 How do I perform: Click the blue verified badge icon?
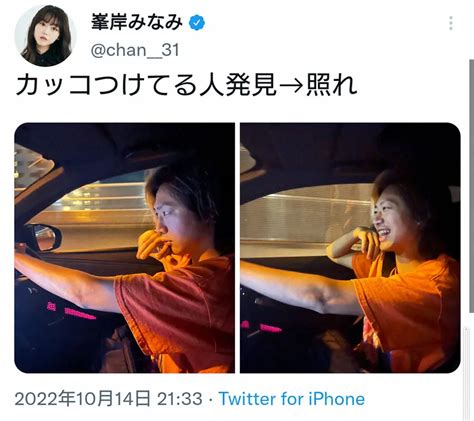pyautogui.click(x=197, y=23)
